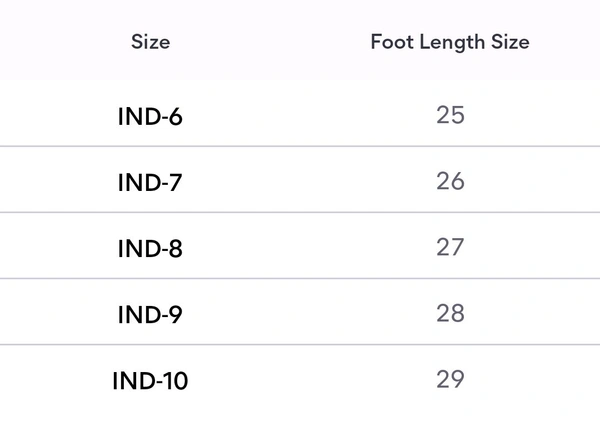Click the divider line below the IND-7 row
The height and width of the screenshot is (423, 600).
[300, 212]
